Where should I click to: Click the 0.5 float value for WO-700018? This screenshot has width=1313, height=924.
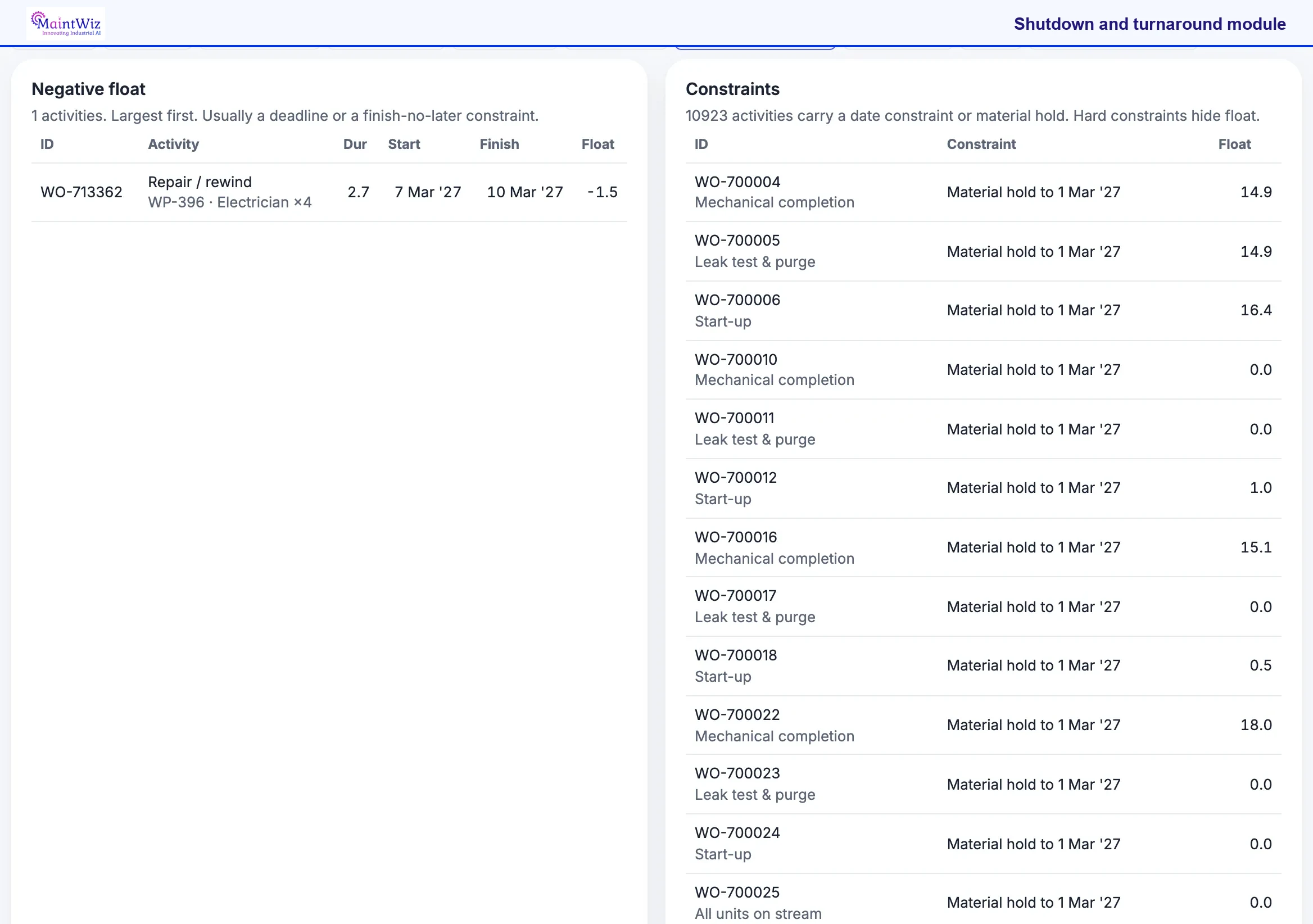point(1260,665)
